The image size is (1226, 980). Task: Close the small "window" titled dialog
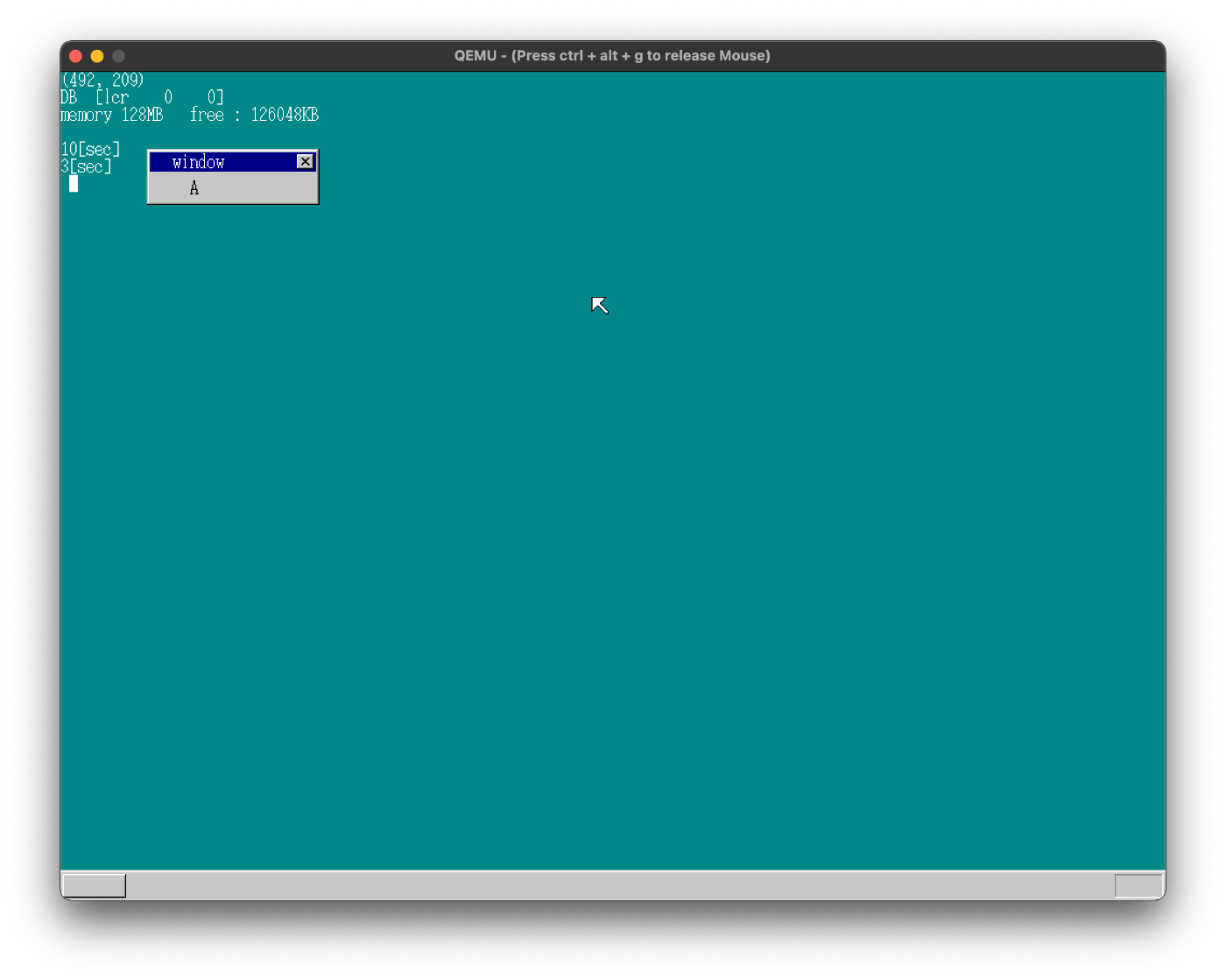[305, 162]
